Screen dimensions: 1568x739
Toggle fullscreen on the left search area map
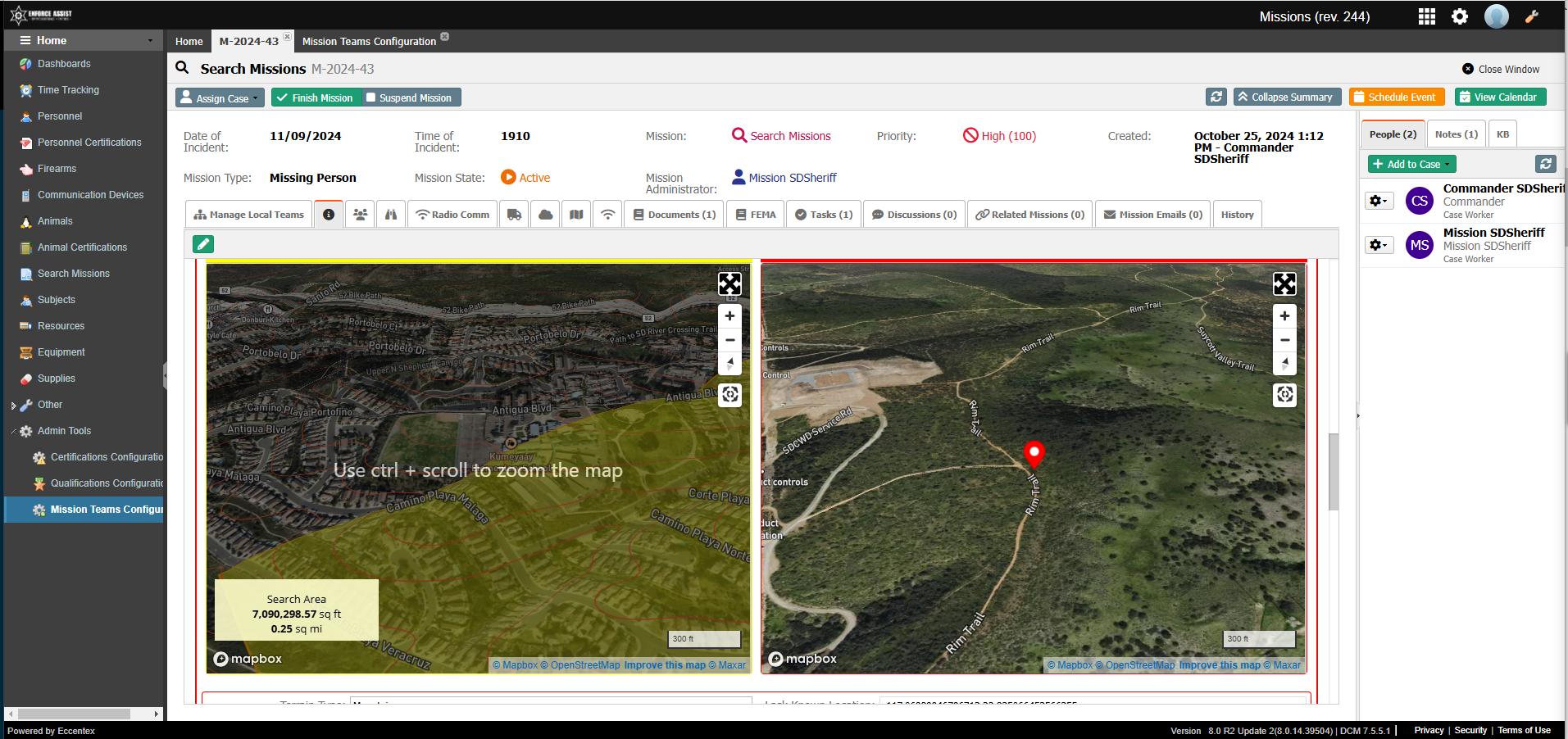[x=729, y=284]
